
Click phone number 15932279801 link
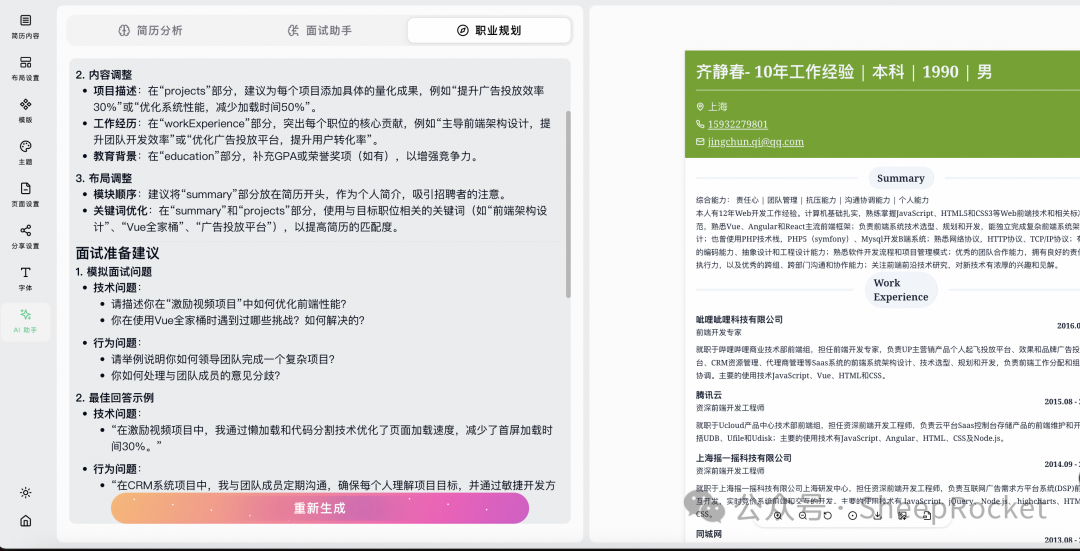coord(738,124)
